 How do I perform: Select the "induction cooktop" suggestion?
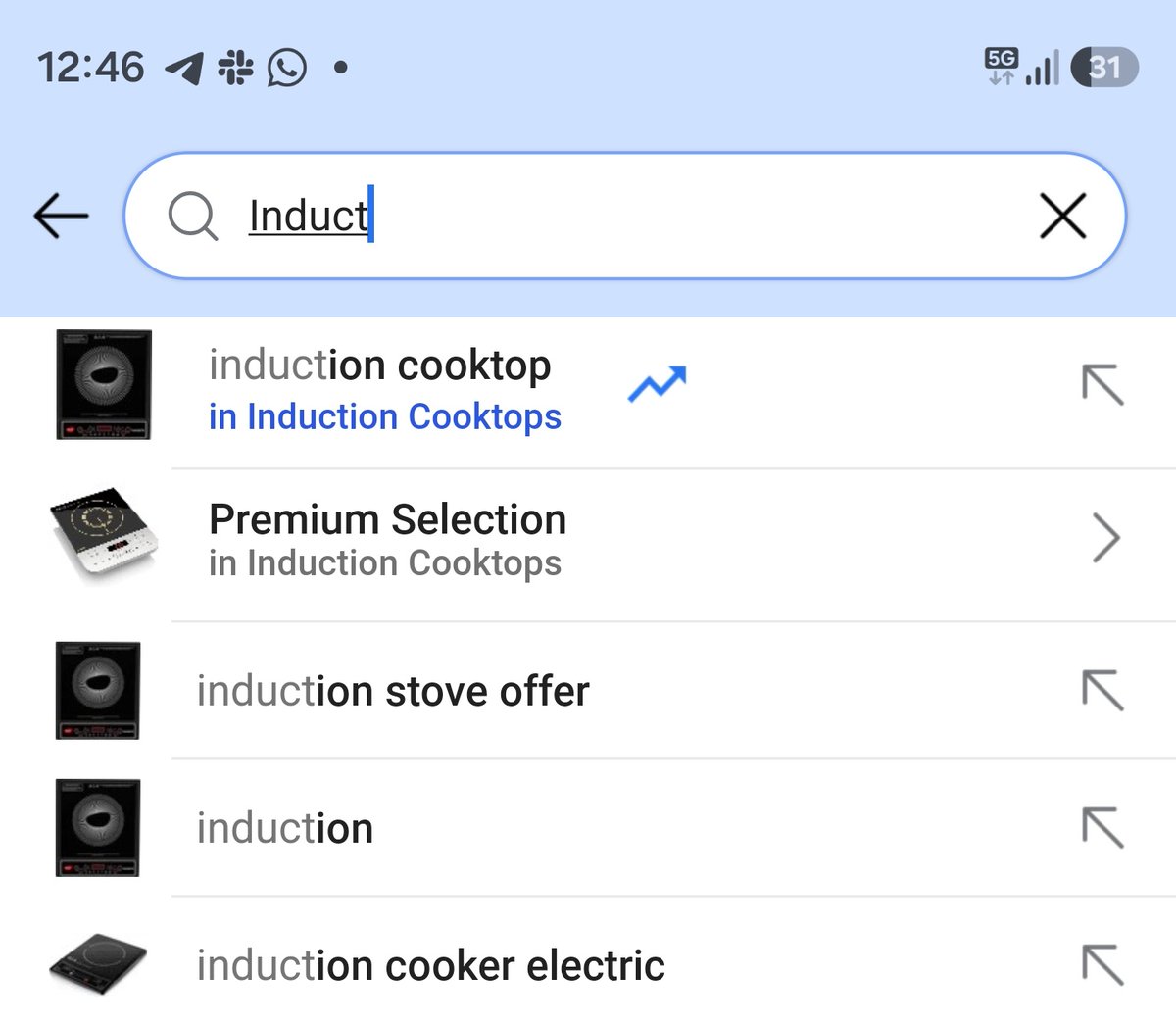[379, 366]
